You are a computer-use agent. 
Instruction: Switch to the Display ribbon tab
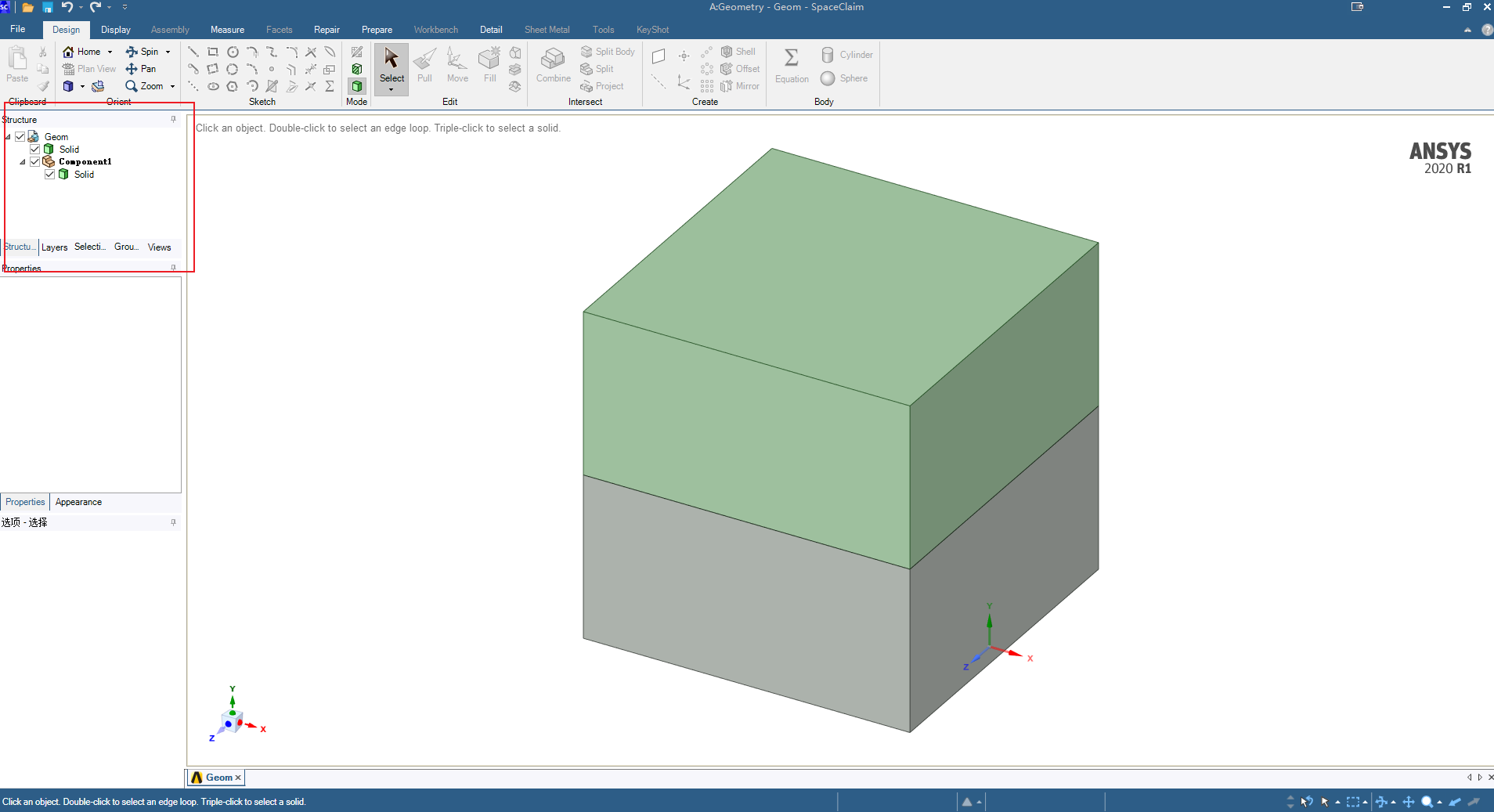[116, 30]
